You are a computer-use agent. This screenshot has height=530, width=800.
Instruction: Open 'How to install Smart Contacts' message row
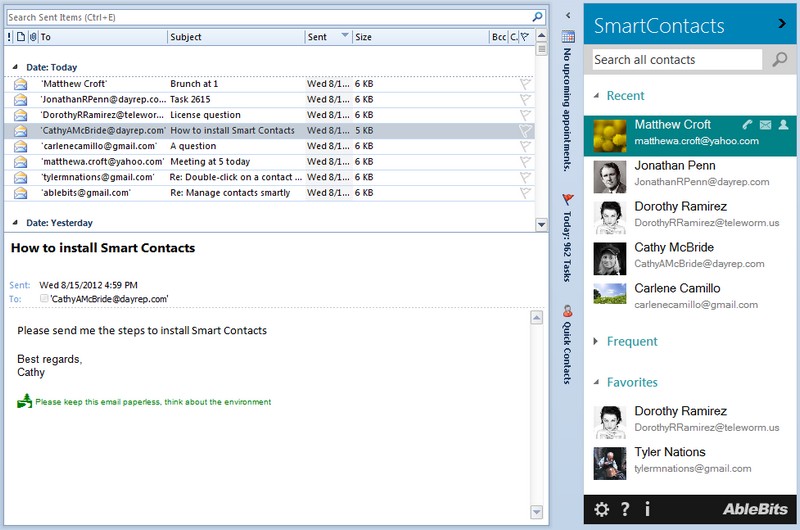click(269, 131)
